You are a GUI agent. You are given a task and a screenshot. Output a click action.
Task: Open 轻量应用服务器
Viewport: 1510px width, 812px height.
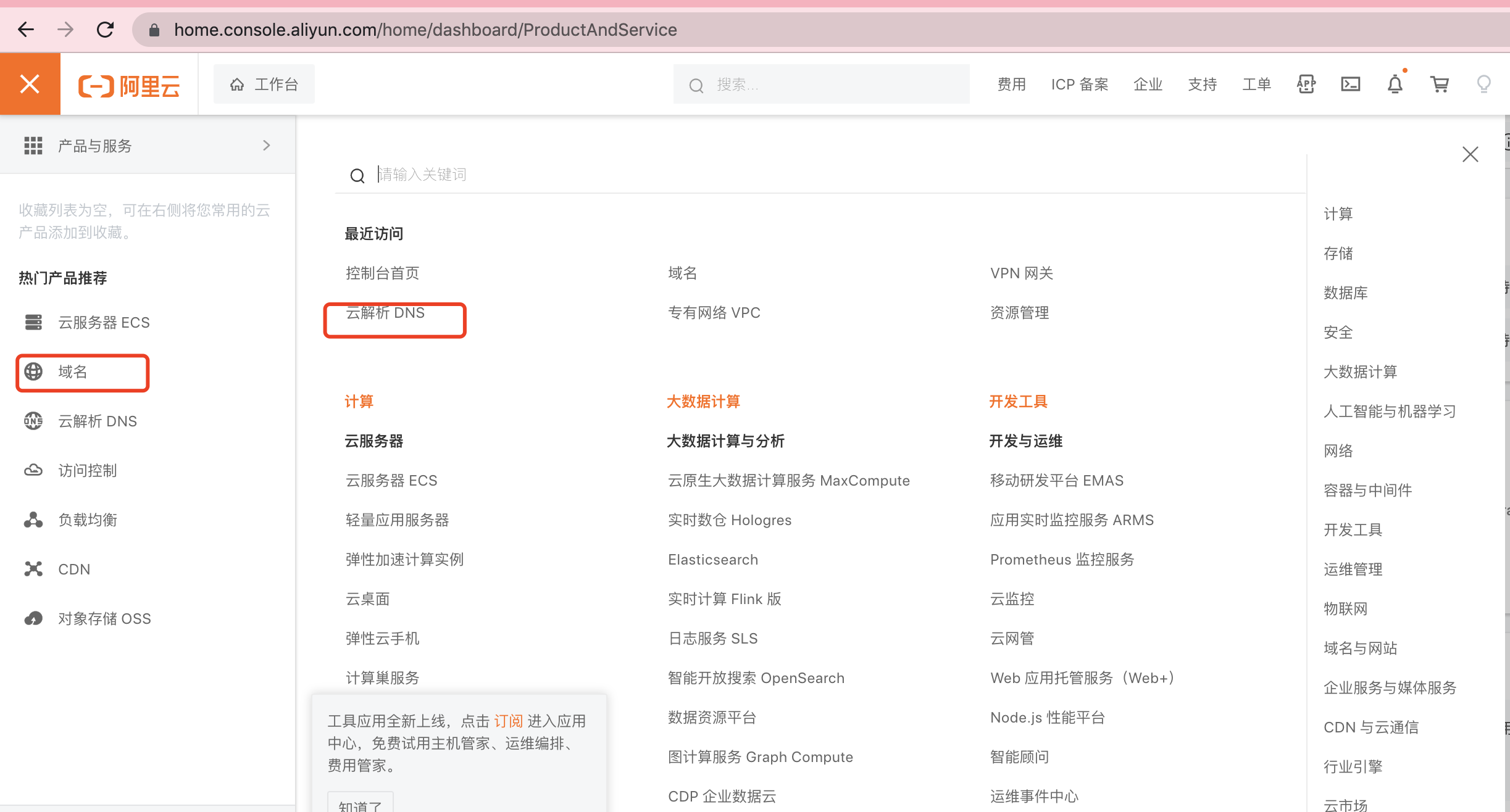point(397,520)
